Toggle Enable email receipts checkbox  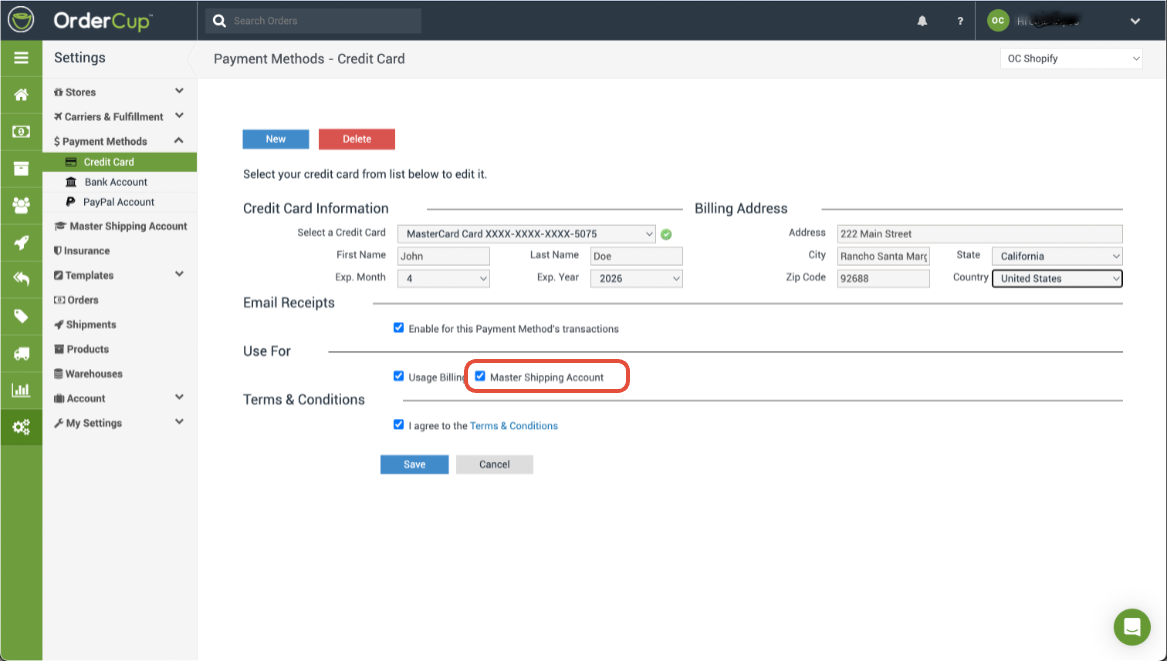(399, 328)
